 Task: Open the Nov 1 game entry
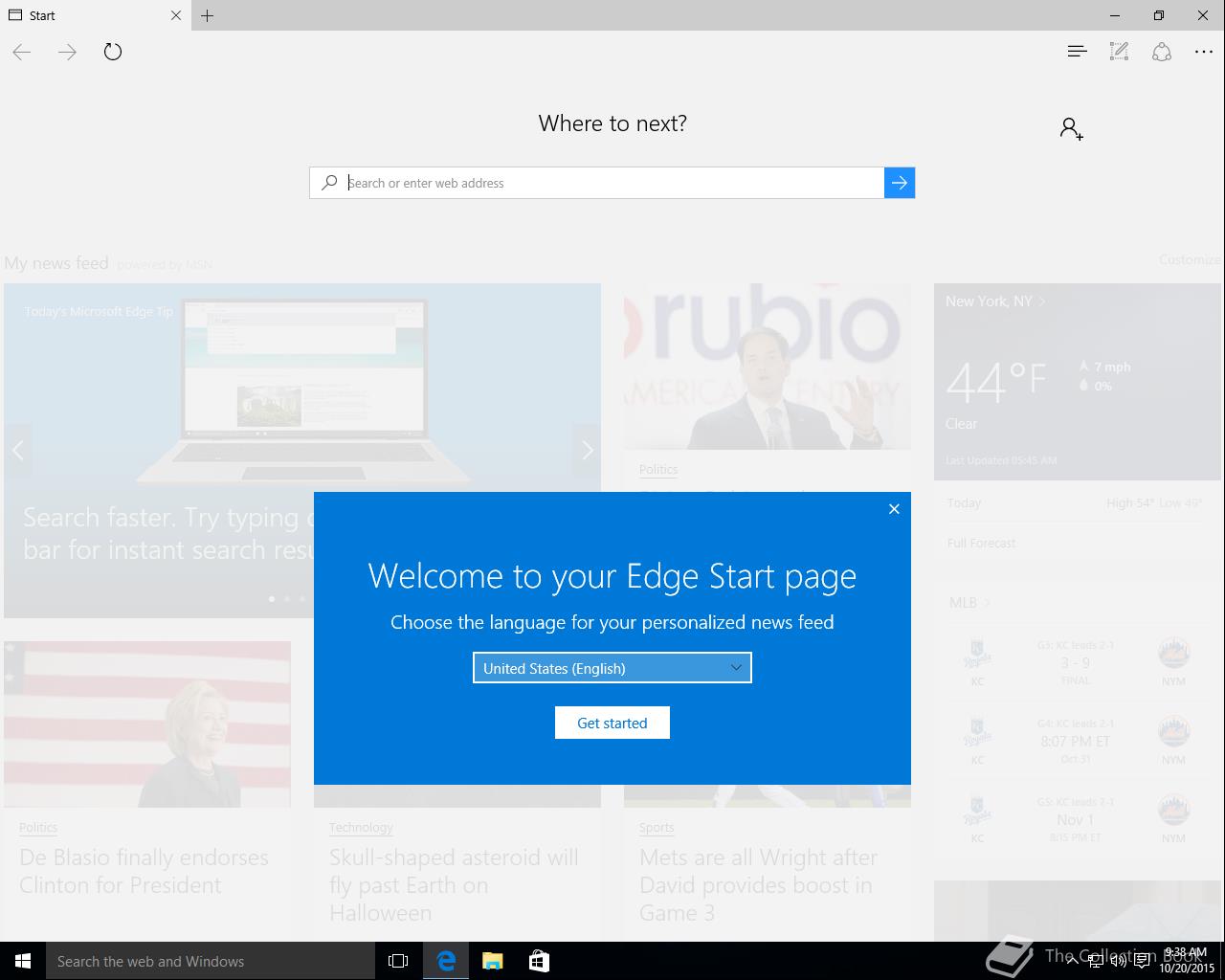pos(1075,820)
